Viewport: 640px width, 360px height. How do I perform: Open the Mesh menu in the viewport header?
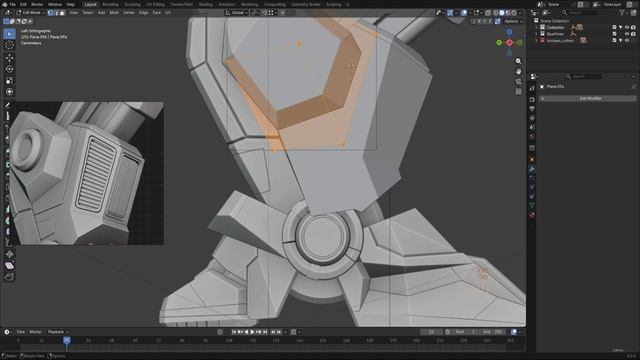(x=114, y=13)
